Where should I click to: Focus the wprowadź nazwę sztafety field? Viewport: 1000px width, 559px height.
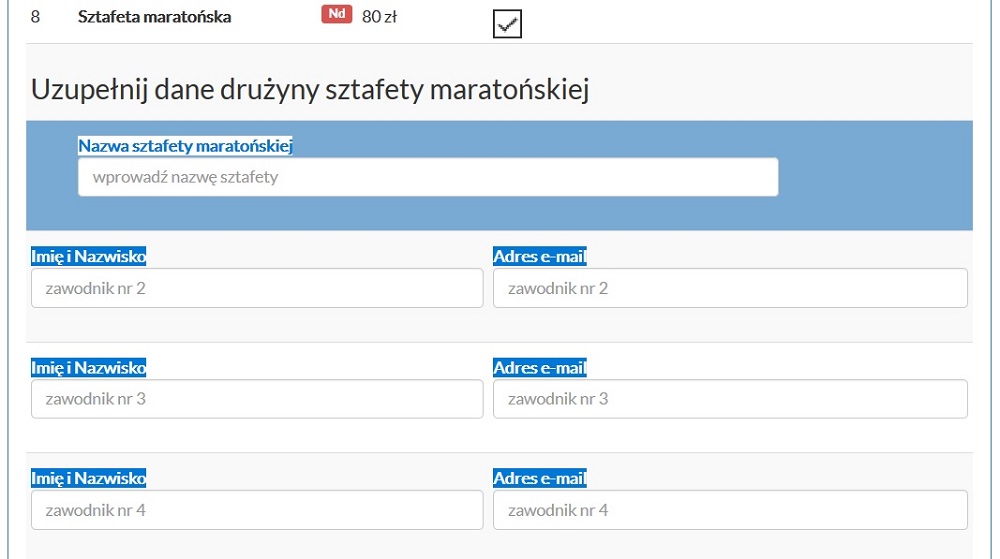point(427,178)
